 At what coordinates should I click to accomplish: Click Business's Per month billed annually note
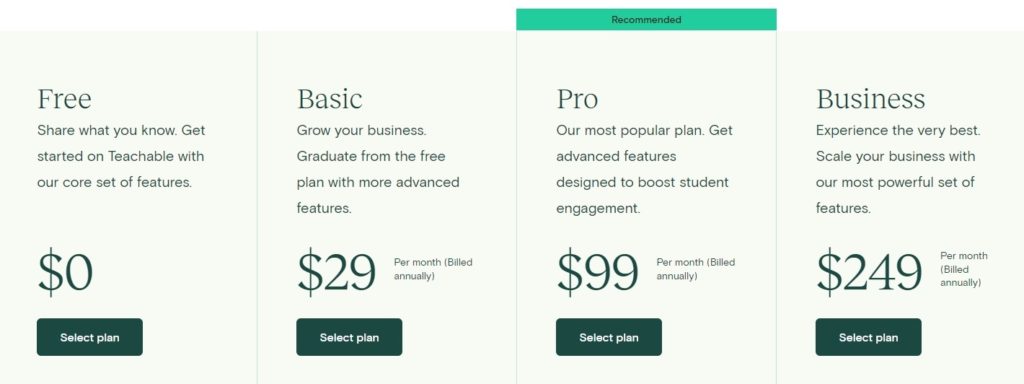pos(964,269)
